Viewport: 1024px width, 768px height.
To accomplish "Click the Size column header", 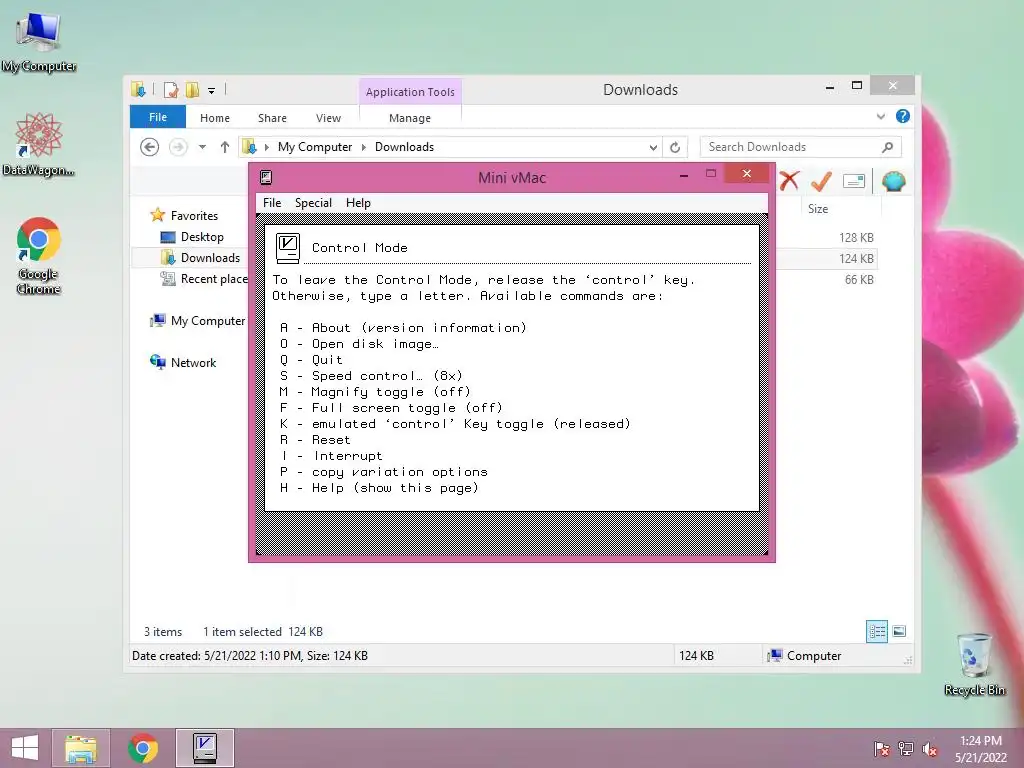I will (x=818, y=209).
